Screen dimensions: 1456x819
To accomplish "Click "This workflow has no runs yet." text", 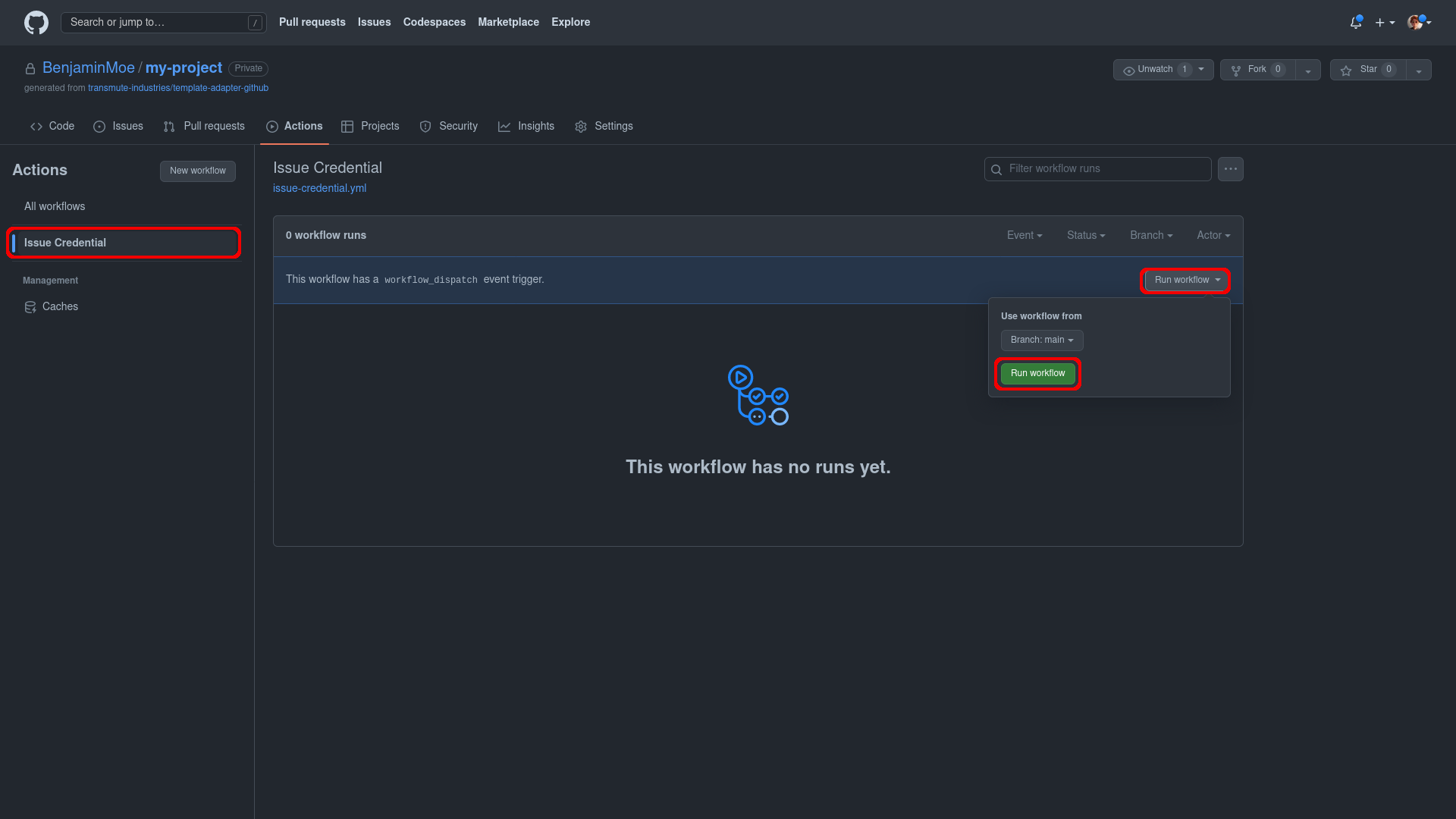I will tap(758, 468).
